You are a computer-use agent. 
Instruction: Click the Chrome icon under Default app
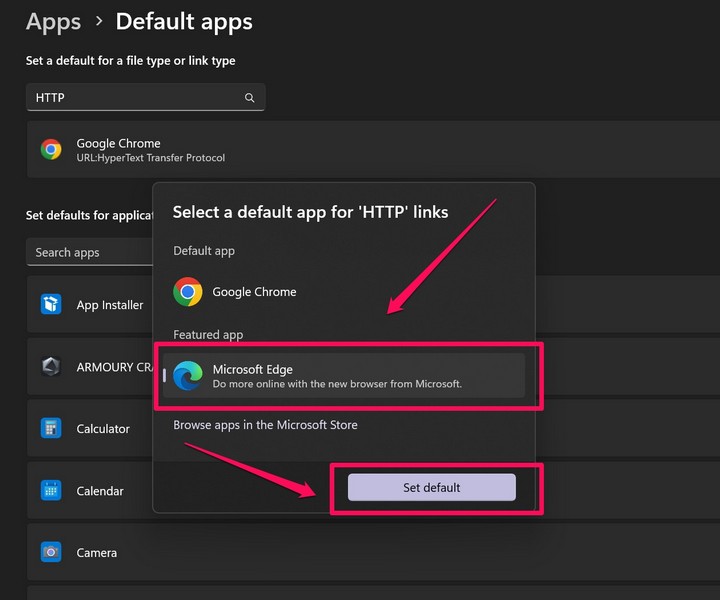187,292
